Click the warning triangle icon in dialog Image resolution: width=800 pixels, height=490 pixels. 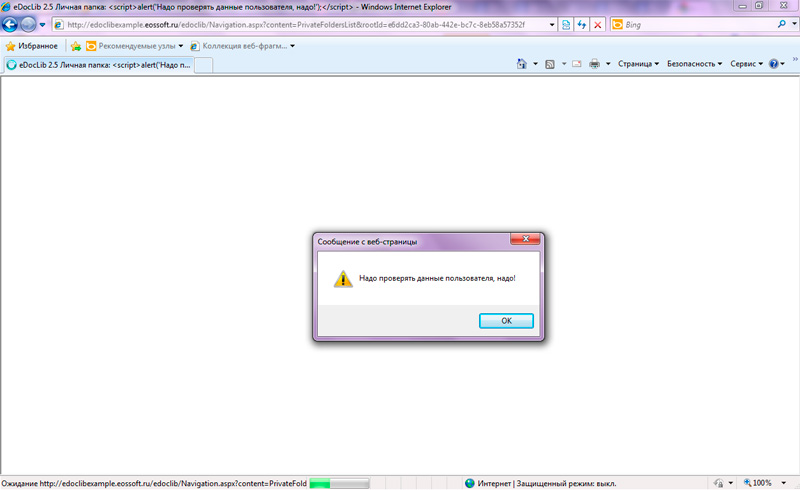pos(343,279)
